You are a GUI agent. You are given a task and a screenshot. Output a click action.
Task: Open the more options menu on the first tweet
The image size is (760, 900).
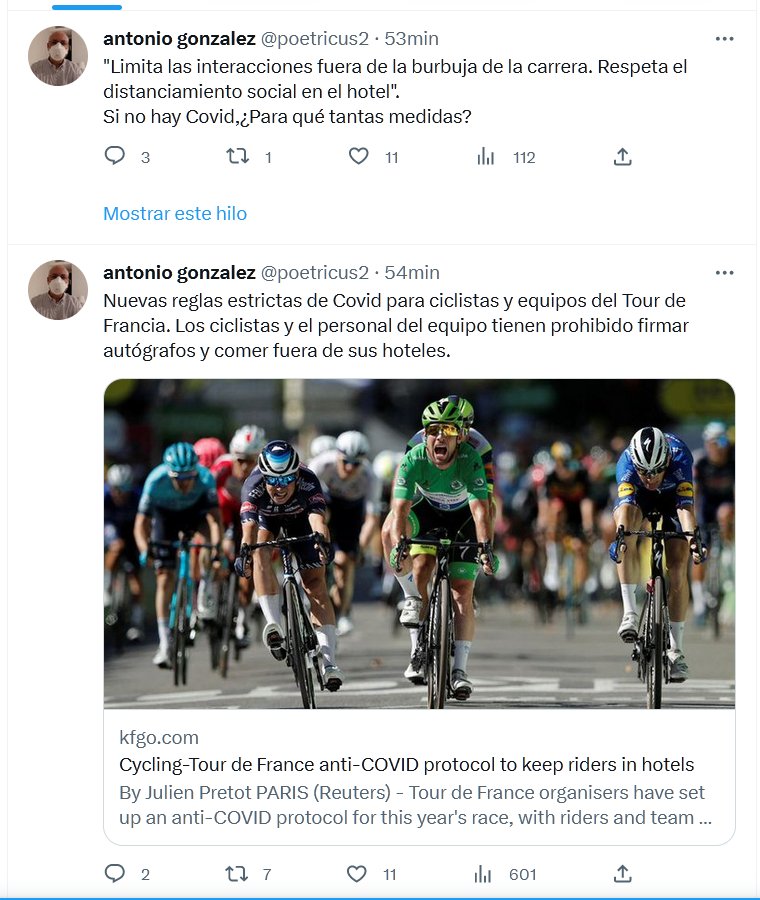tap(725, 39)
